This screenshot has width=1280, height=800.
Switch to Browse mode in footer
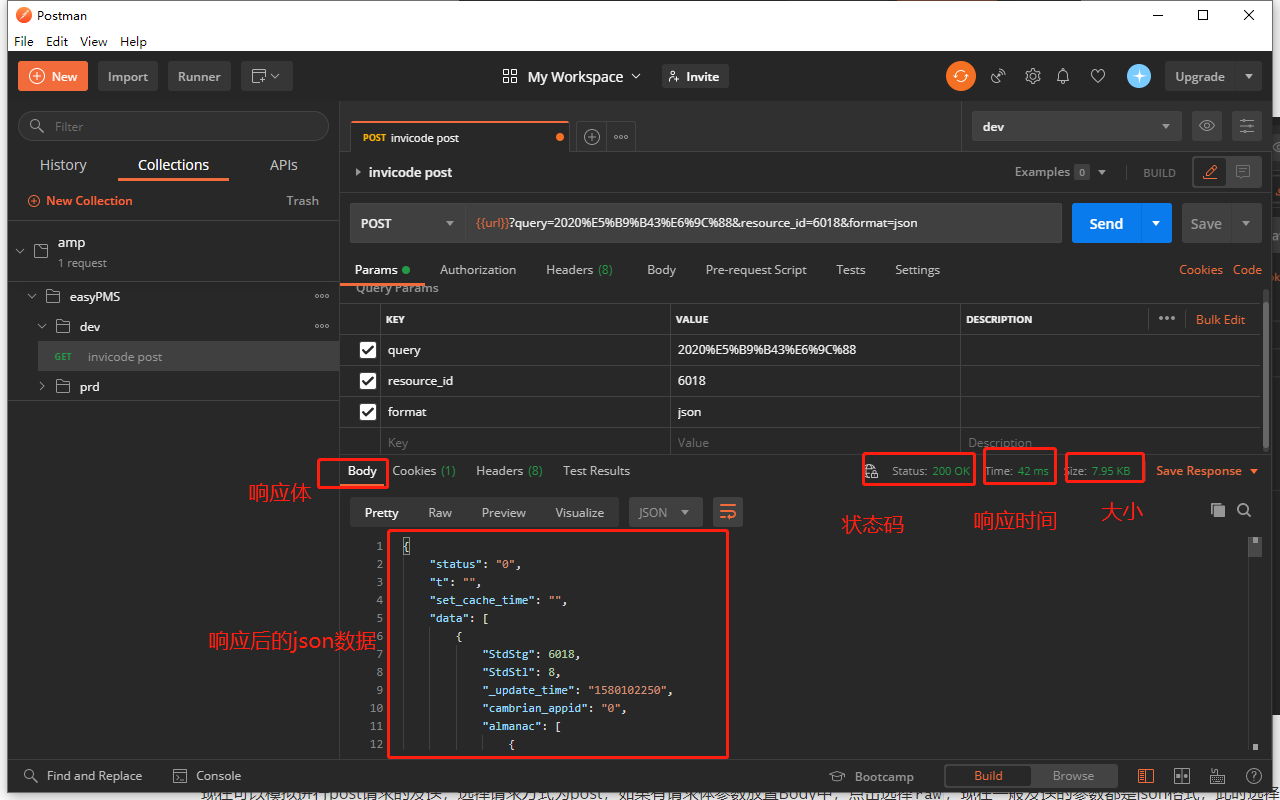point(1073,776)
